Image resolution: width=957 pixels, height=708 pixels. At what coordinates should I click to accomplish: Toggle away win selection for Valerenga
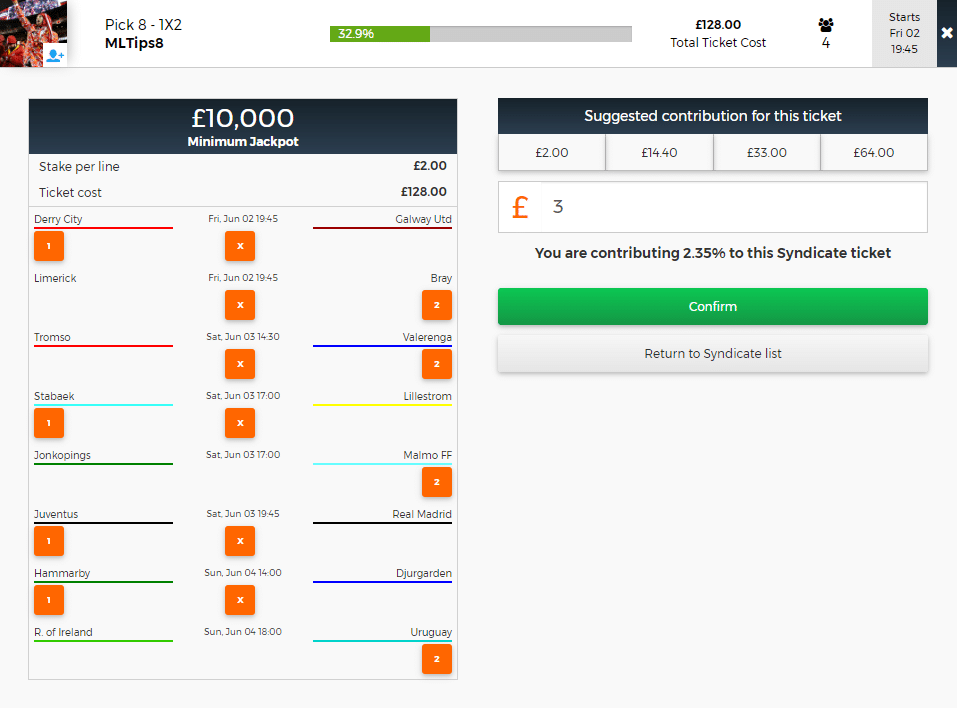pyautogui.click(x=436, y=364)
